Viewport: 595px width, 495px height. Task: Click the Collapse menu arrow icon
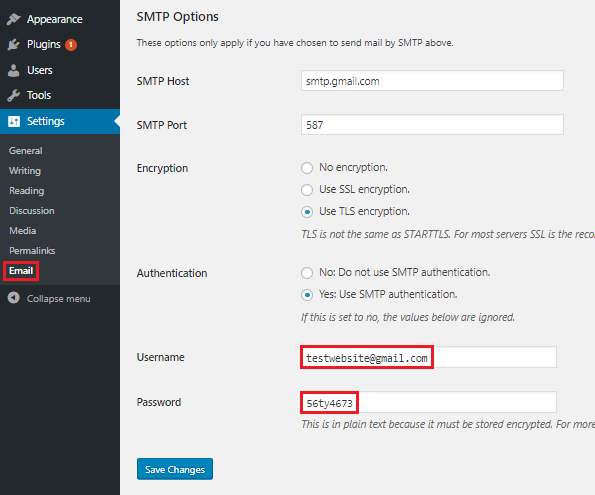click(14, 298)
